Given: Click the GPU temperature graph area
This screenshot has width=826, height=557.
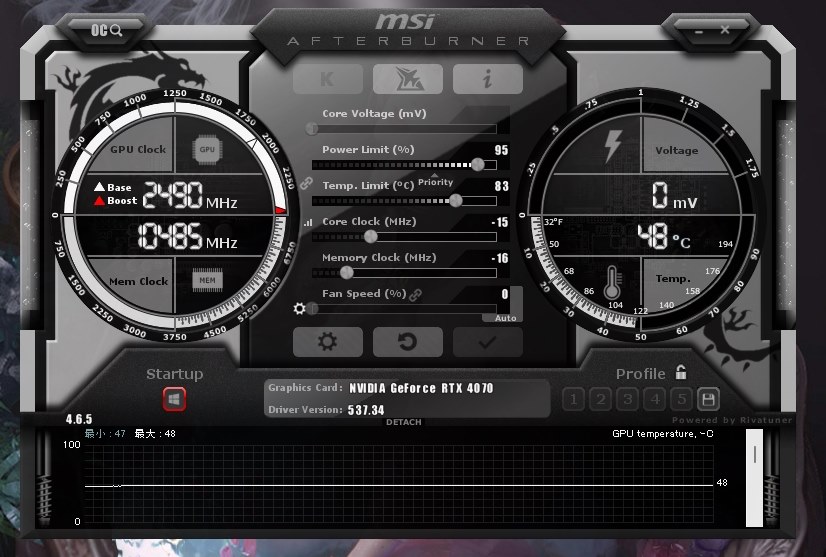Looking at the screenshot, I should [x=399, y=484].
